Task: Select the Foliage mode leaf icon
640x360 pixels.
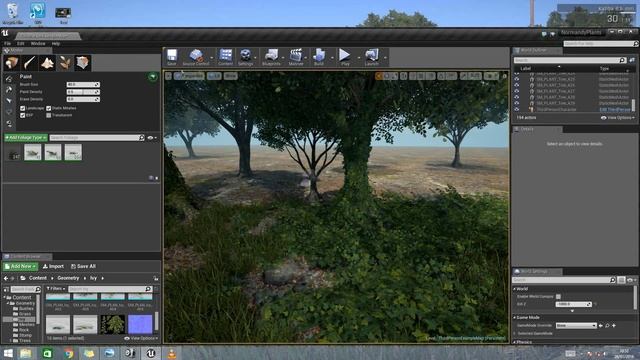Action: [65, 63]
